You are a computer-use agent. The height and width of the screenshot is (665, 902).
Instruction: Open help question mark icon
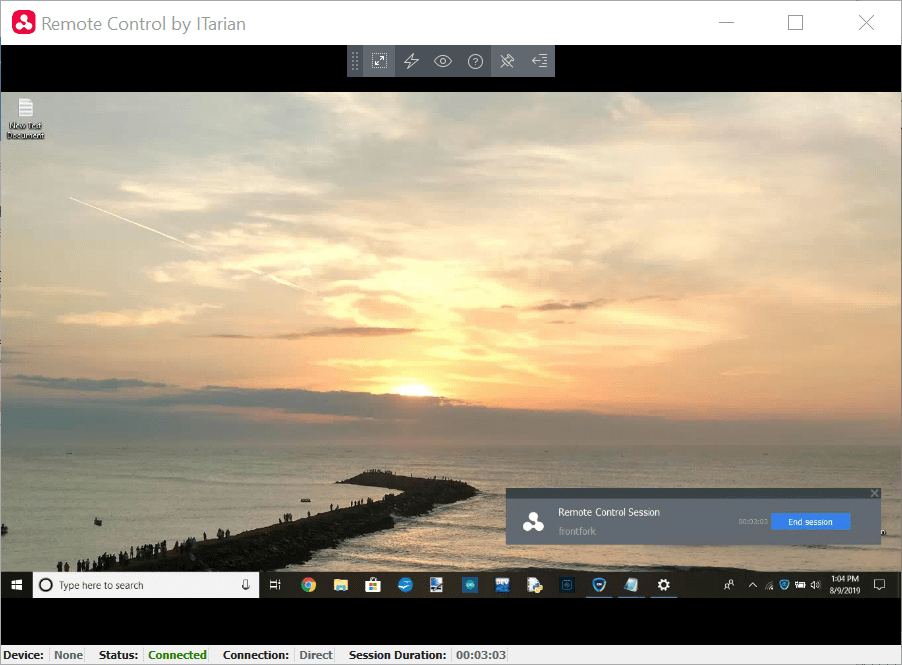[x=475, y=61]
